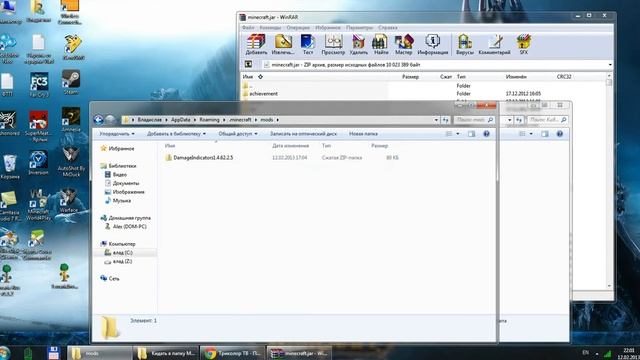Click the Windows Start button

pos(4,353)
